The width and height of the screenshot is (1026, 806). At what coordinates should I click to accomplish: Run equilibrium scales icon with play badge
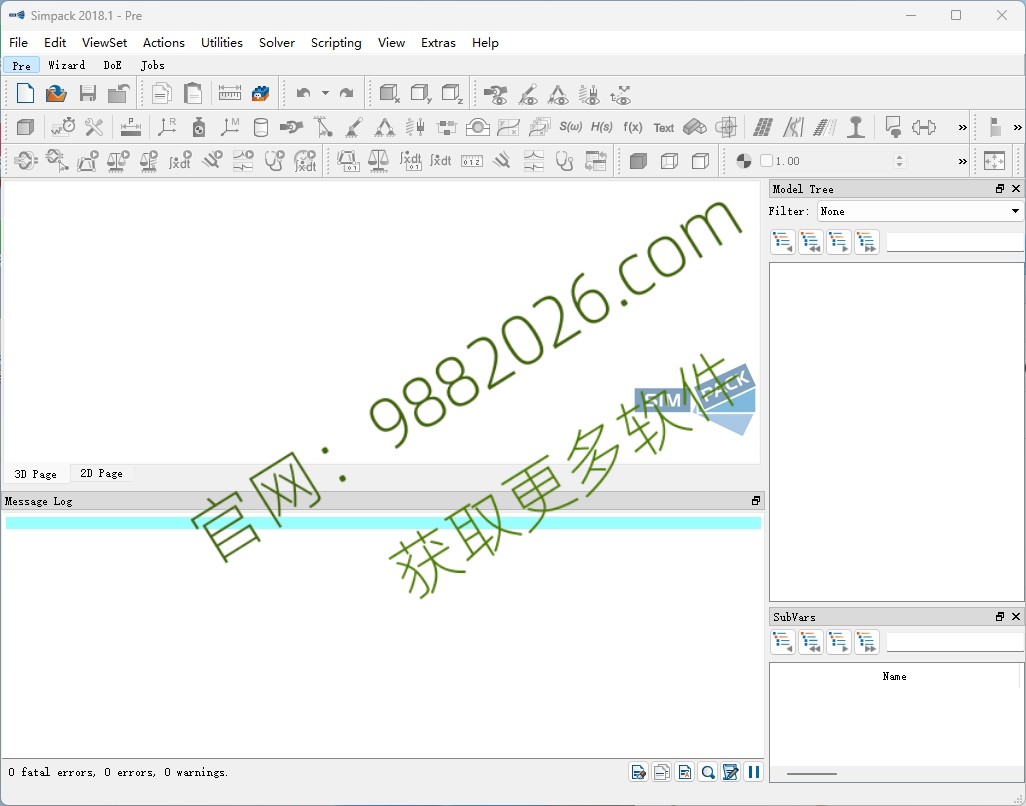click(118, 161)
